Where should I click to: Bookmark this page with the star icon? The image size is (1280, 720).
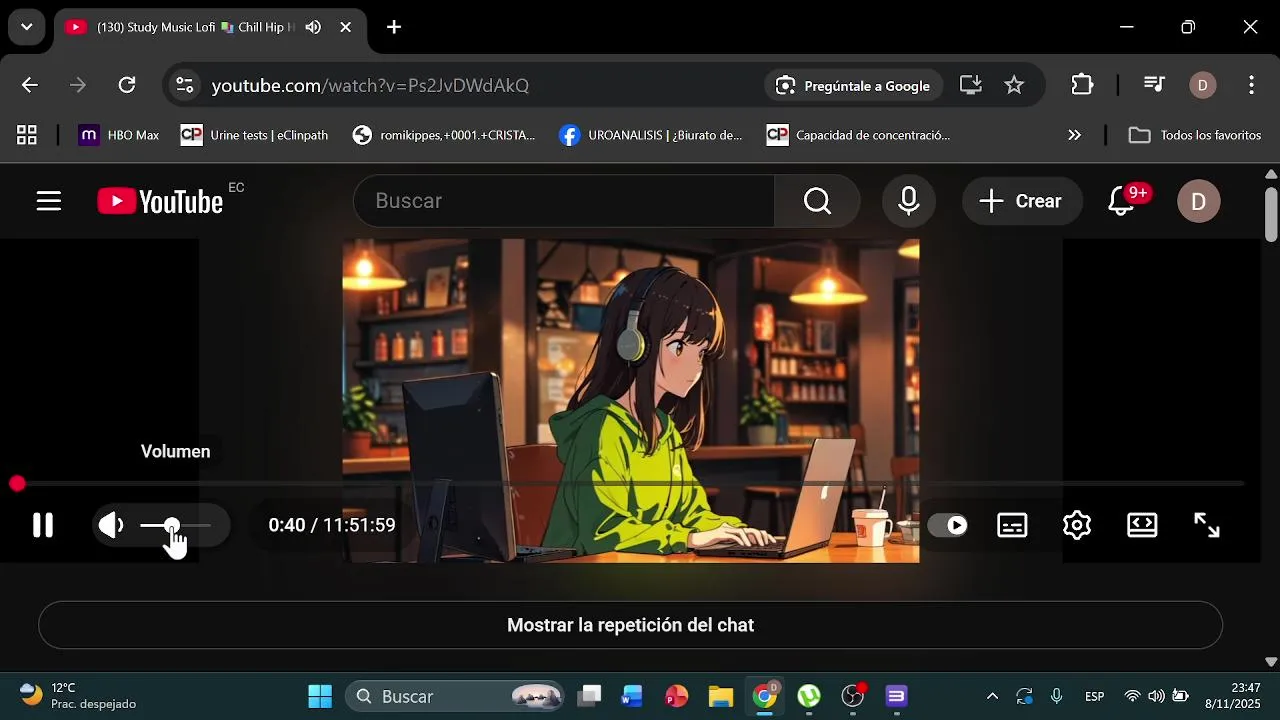pos(1014,85)
